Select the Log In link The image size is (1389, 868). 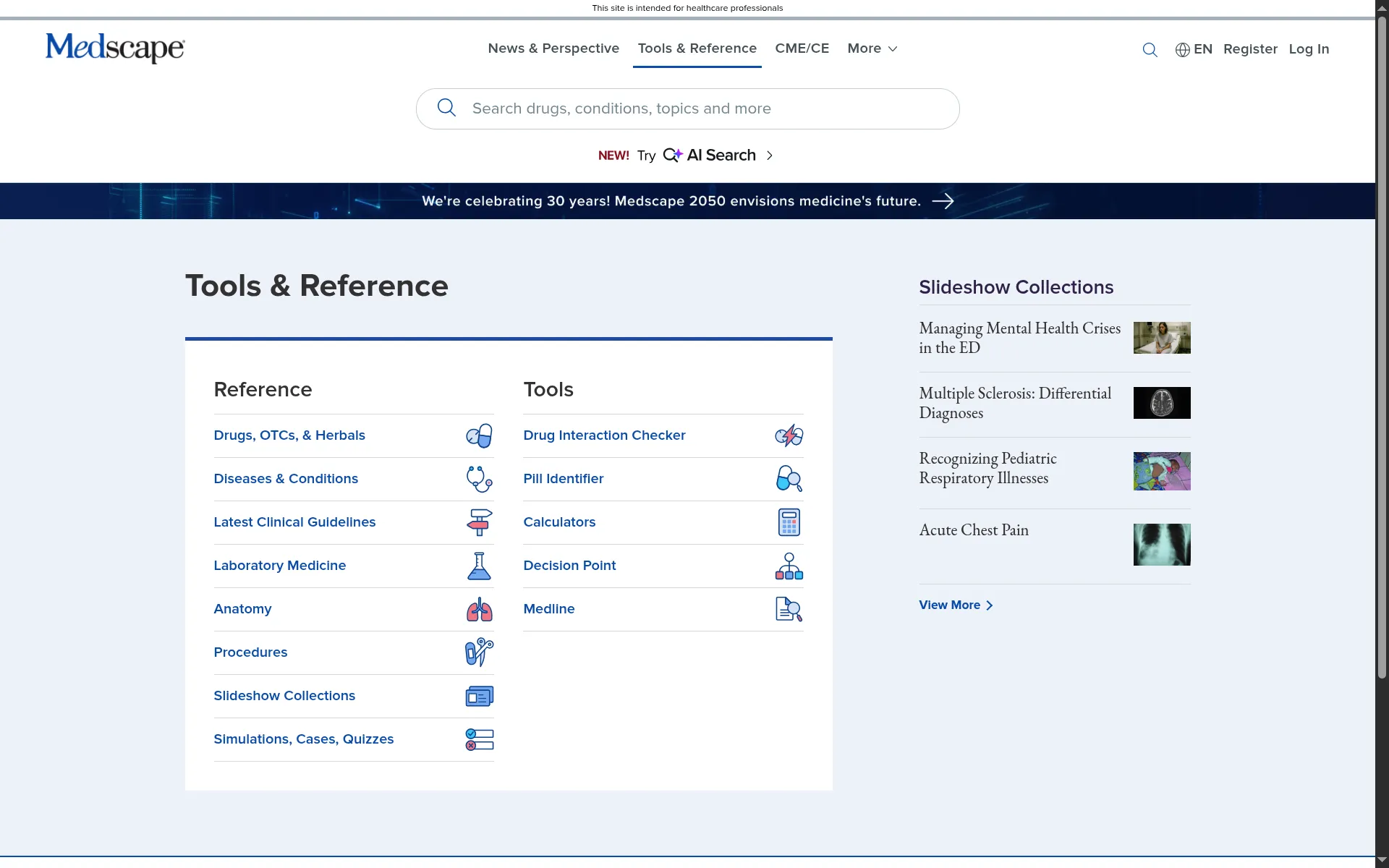click(x=1309, y=49)
